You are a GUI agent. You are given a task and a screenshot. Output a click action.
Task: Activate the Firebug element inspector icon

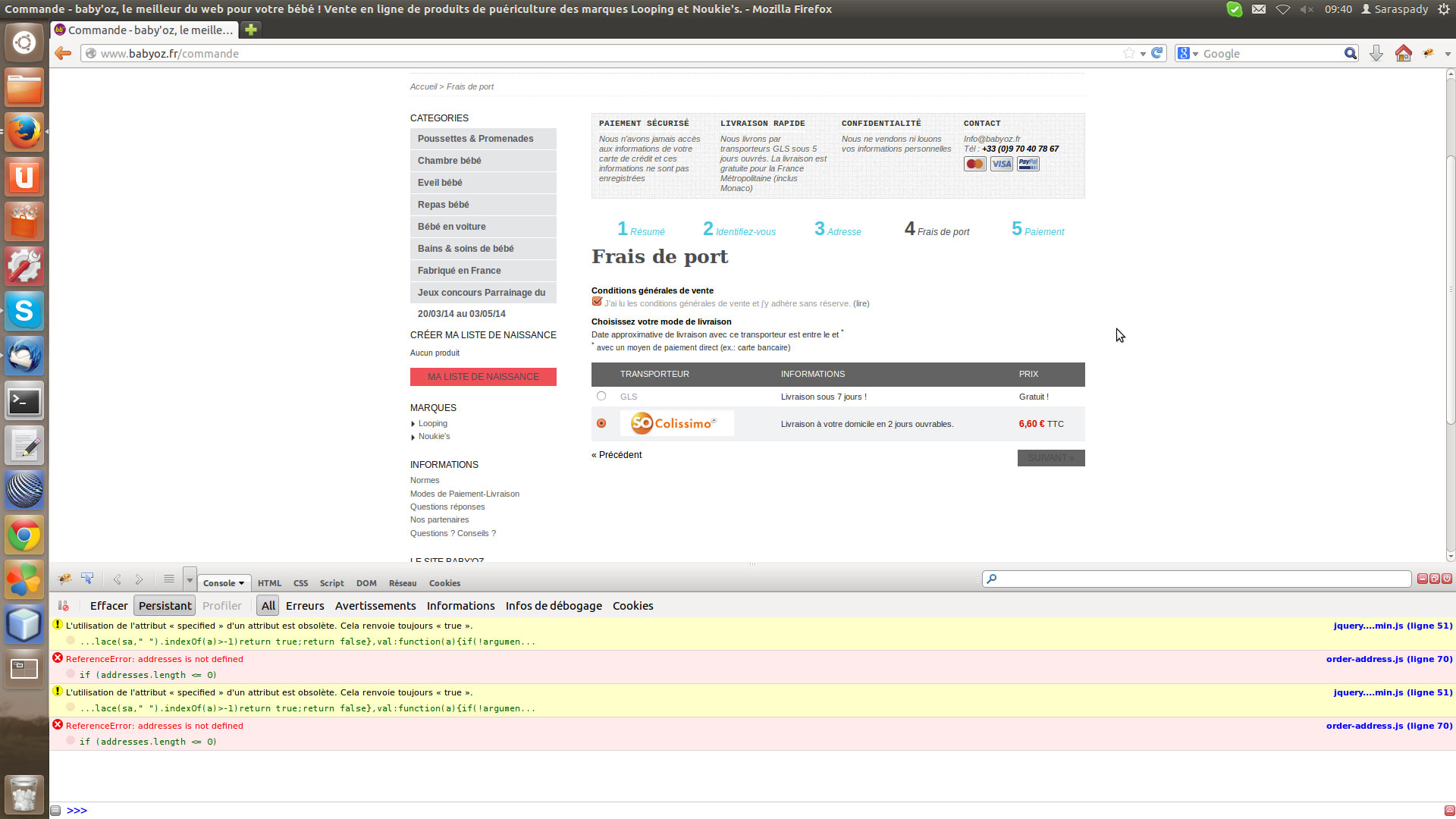[88, 579]
